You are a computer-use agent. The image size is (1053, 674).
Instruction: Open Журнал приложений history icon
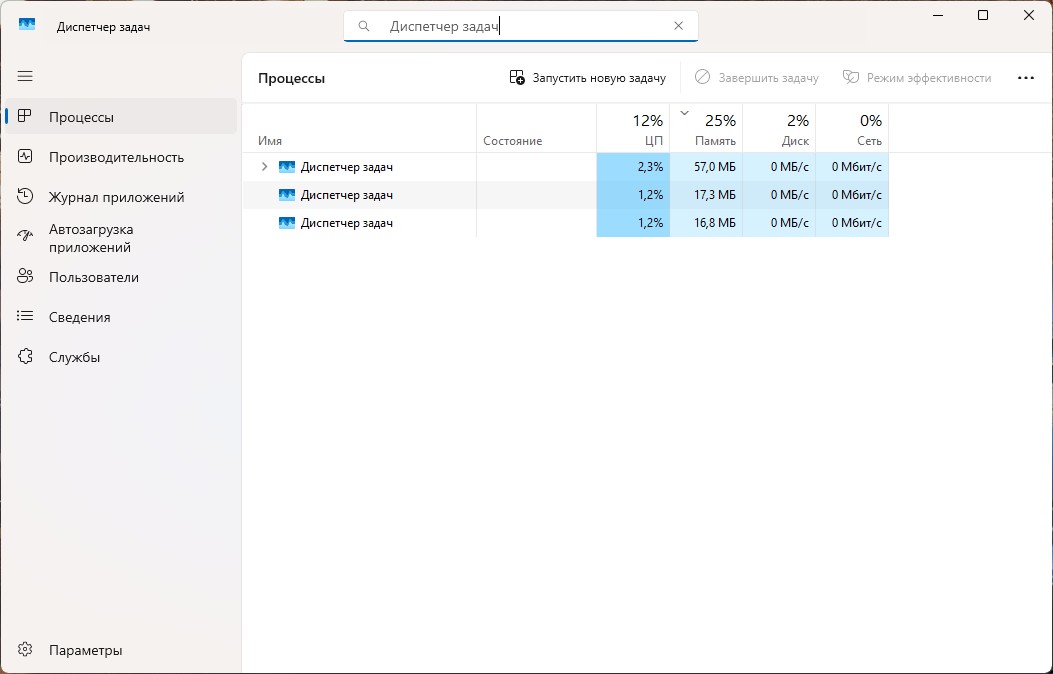coord(25,197)
